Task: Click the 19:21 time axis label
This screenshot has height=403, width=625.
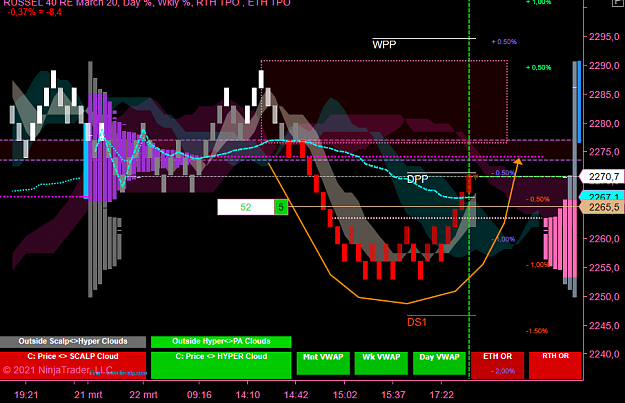Action: 26,395
